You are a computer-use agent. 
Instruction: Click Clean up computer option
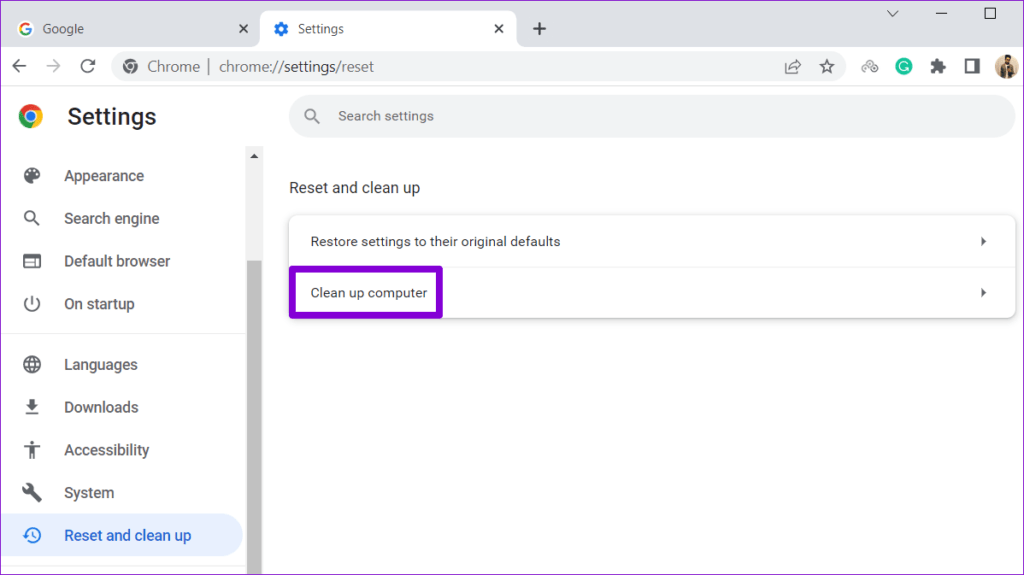pyautogui.click(x=652, y=293)
